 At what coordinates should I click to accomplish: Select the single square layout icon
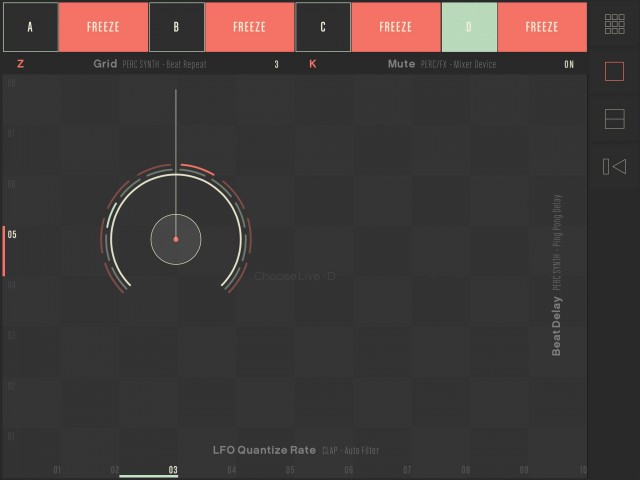(614, 72)
